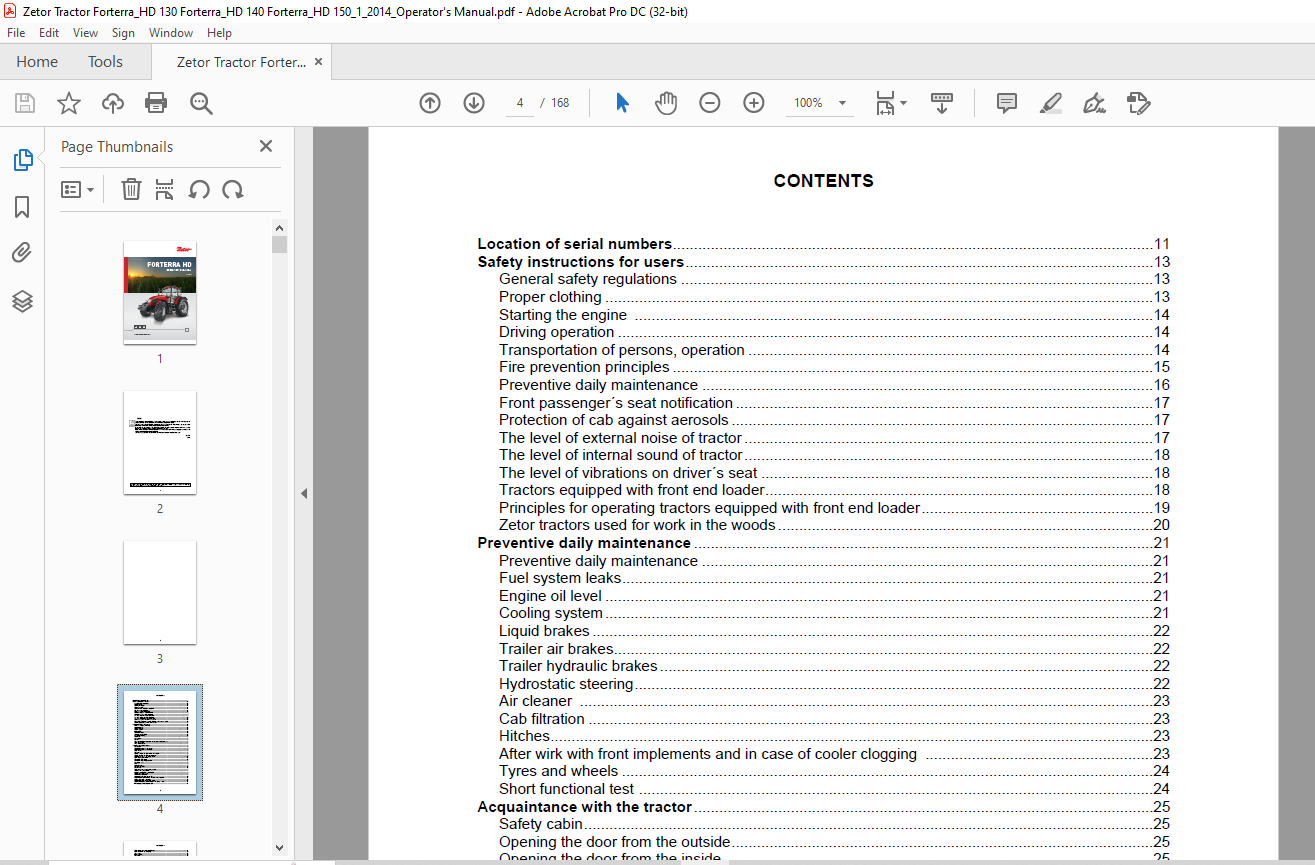This screenshot has height=865, width=1315.
Task: Go to next page arrow
Action: (474, 103)
